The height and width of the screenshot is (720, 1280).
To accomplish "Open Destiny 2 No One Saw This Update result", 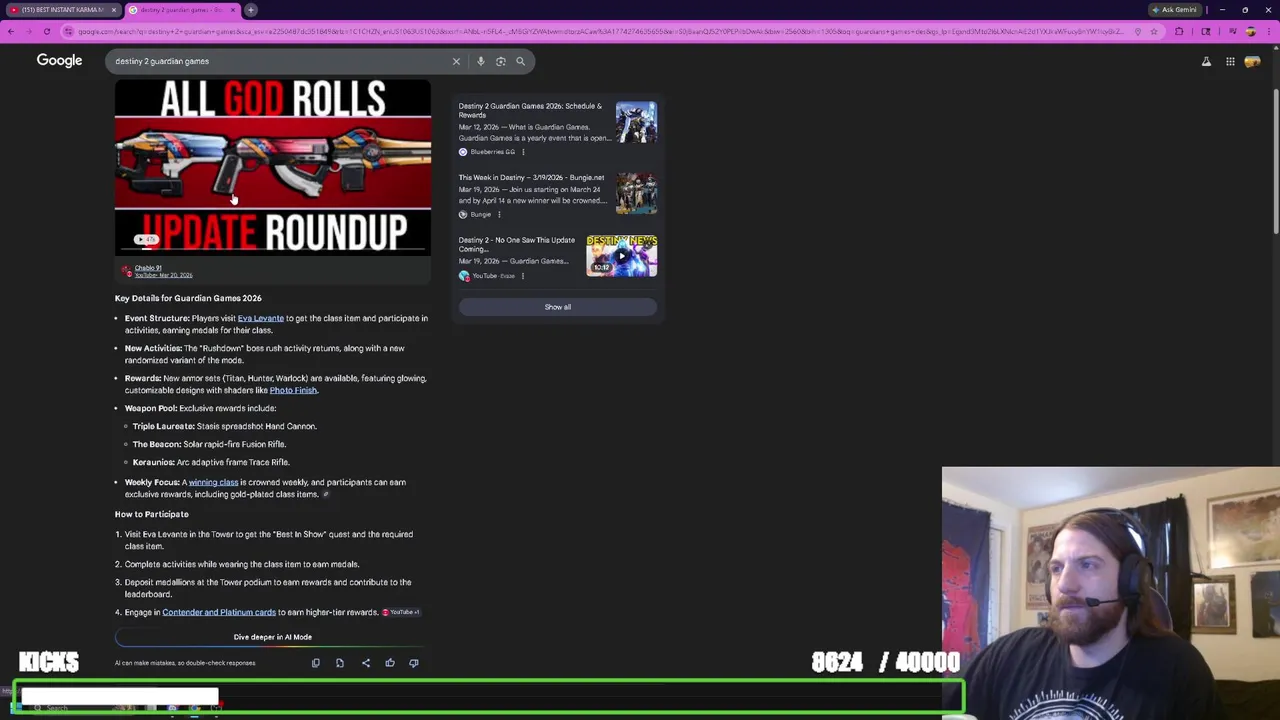I will (517, 244).
